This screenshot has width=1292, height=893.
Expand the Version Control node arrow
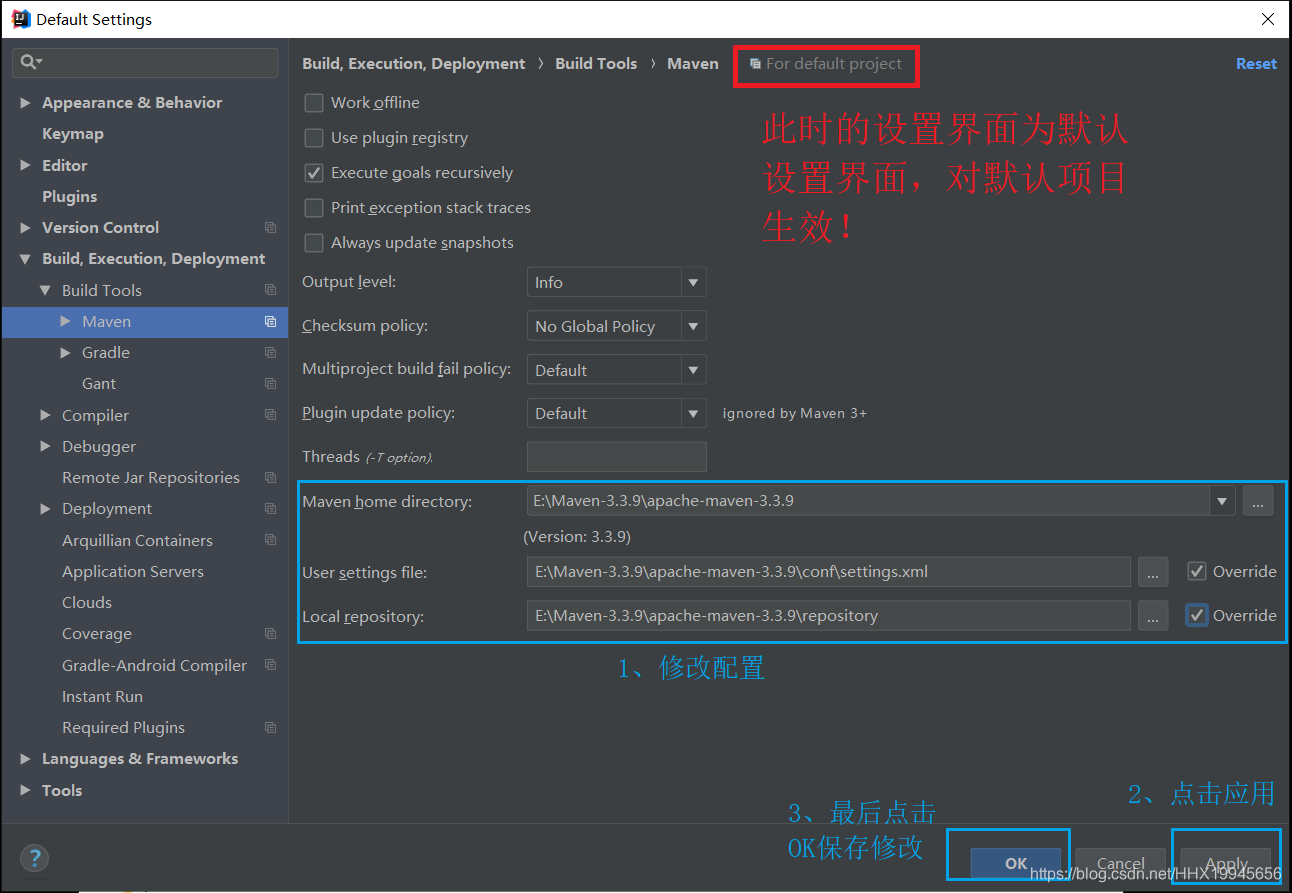coord(26,228)
